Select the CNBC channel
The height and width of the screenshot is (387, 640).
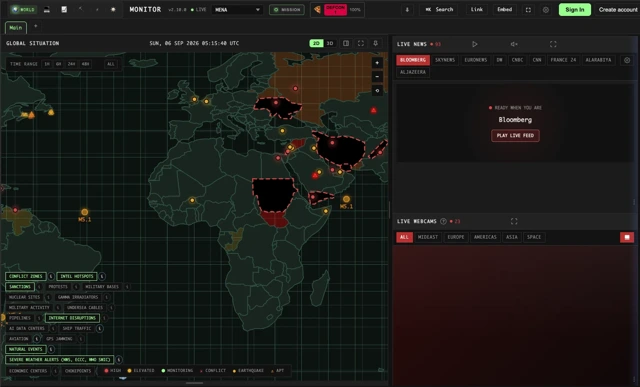point(517,60)
